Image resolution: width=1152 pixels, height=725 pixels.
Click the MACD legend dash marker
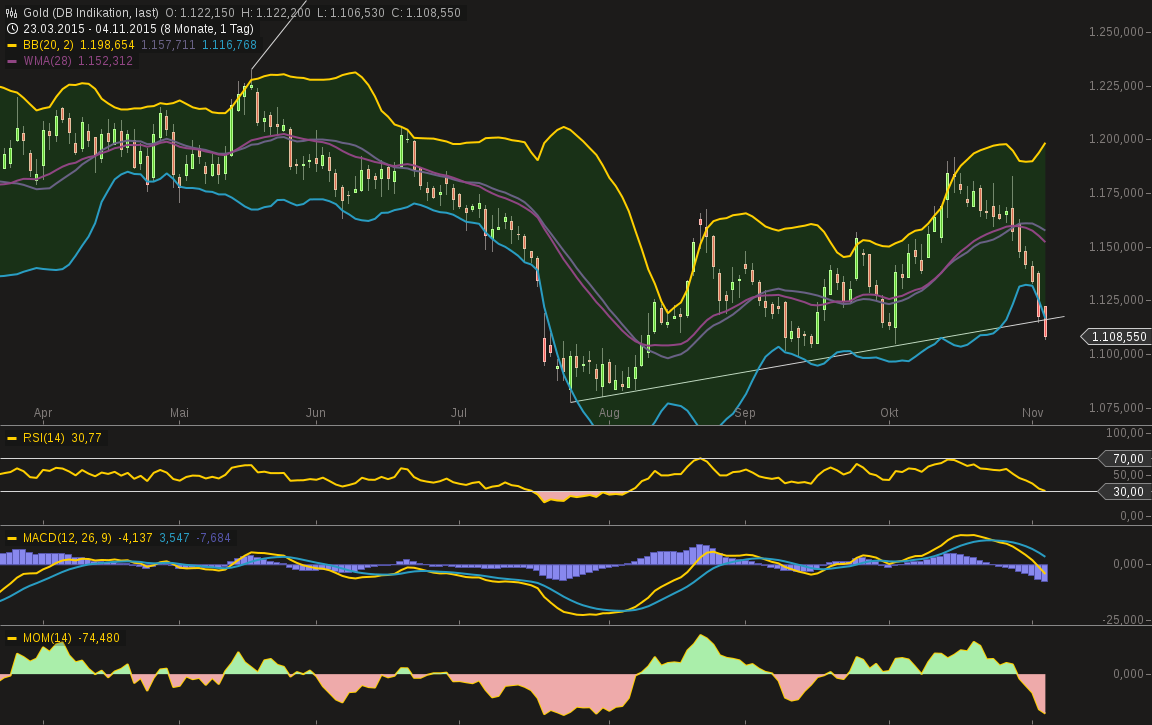pyautogui.click(x=13, y=538)
